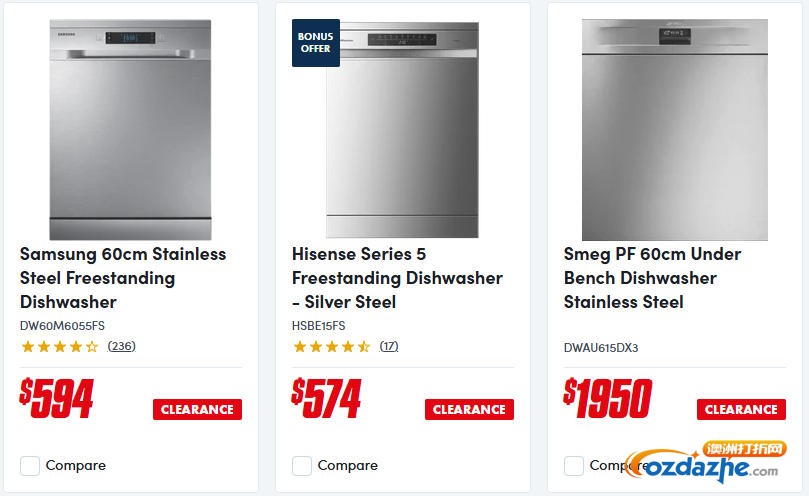Viewport: 809px width, 496px height.
Task: Click Clearance tag on the Hisense dishwasher
Action: click(469, 409)
